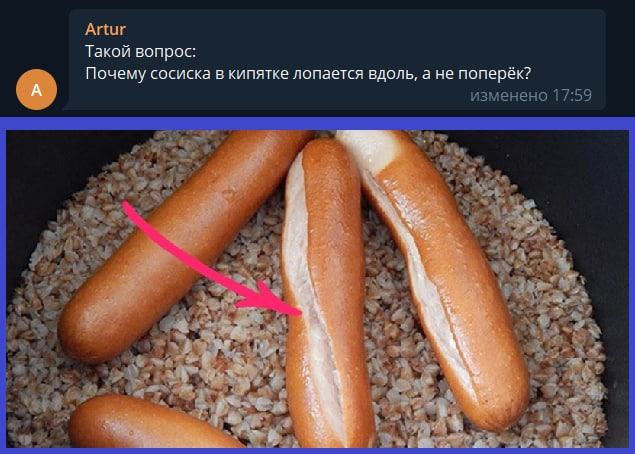Click the 17:59 message timestamp
Image resolution: width=635 pixels, height=454 pixels.
(x=572, y=96)
